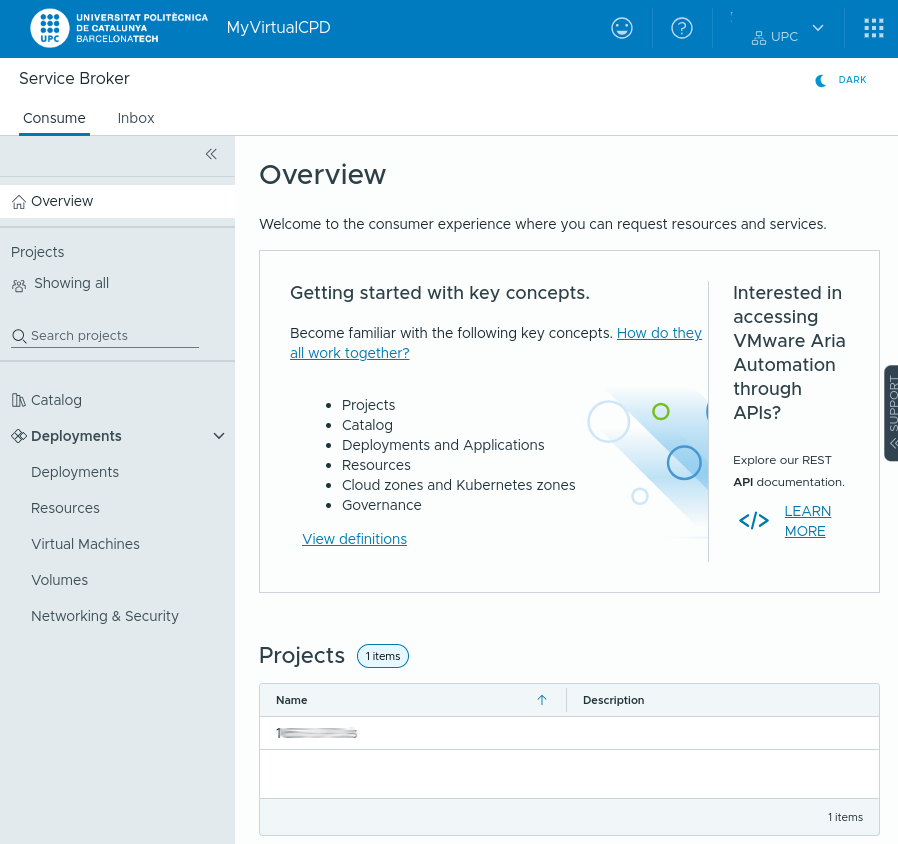The height and width of the screenshot is (844, 898).
Task: Select the Consume tab
Action: 54,118
